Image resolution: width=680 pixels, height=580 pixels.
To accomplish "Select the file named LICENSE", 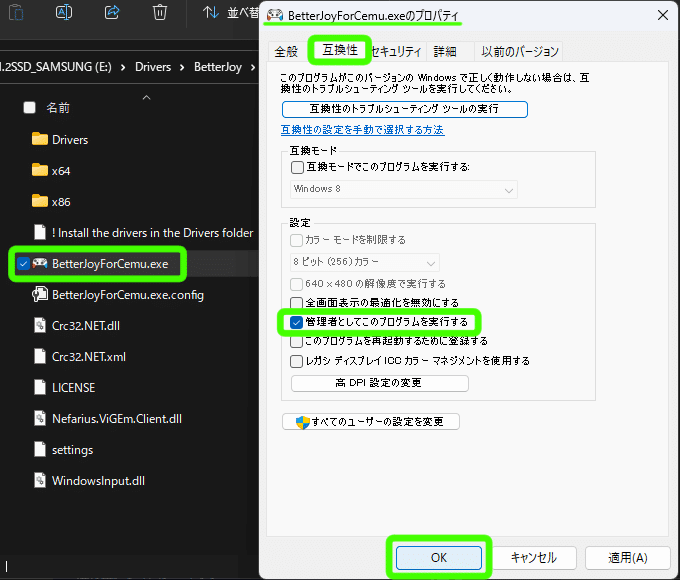I will coord(73,387).
